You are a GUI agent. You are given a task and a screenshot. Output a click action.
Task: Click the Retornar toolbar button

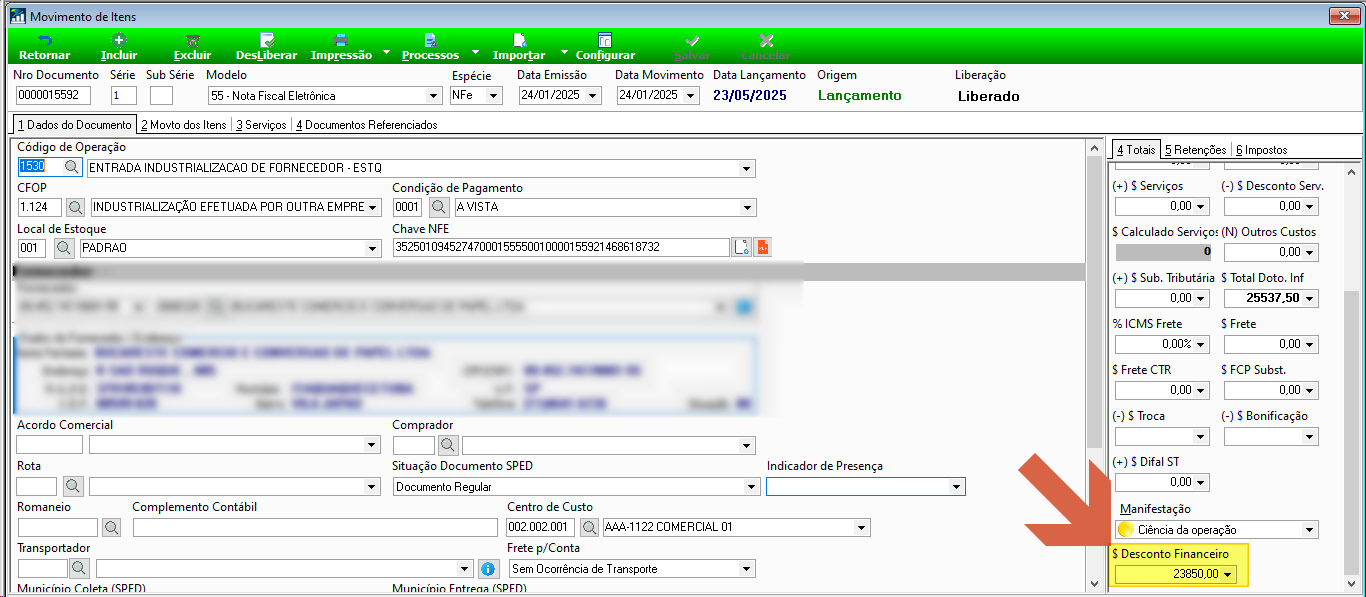pos(45,47)
